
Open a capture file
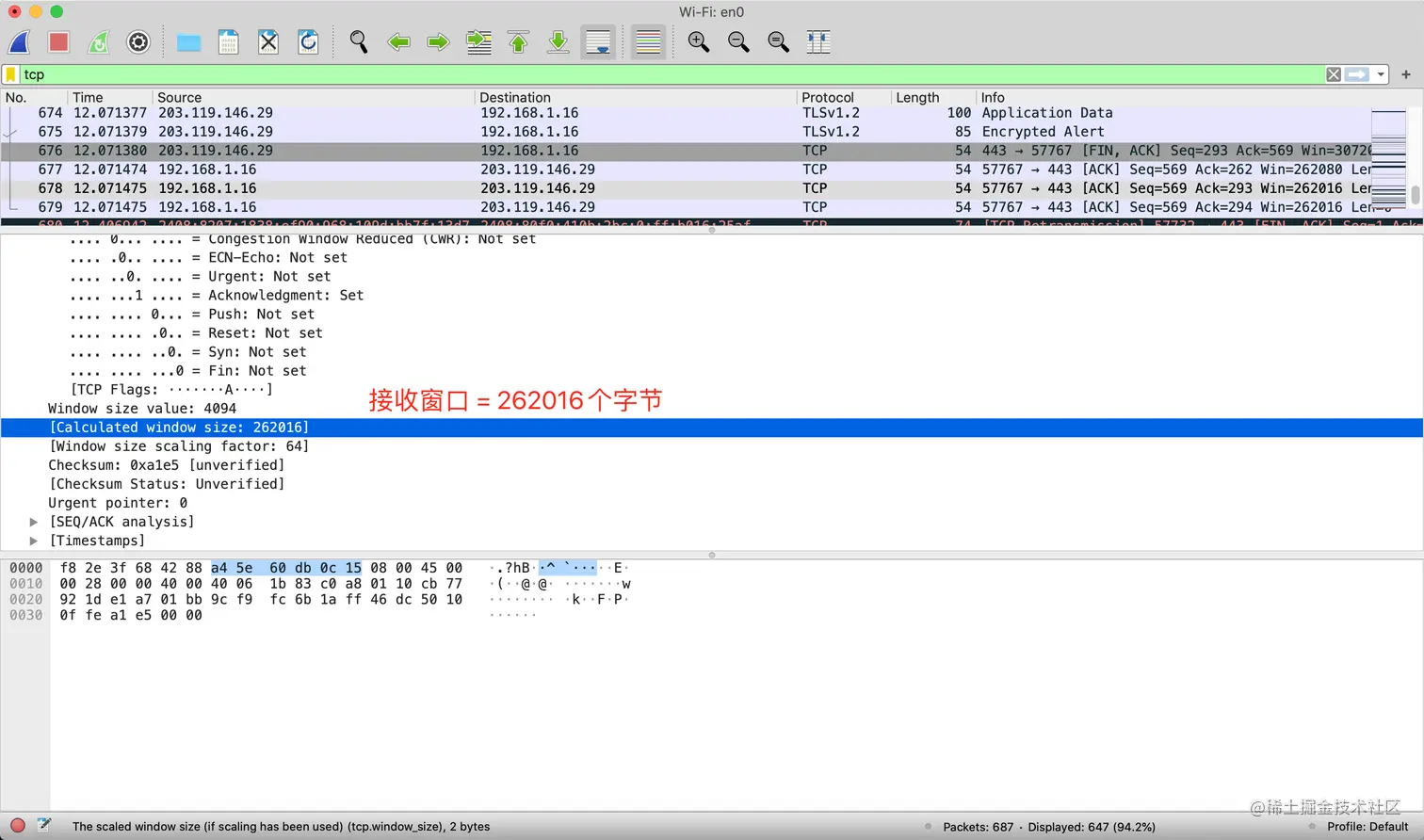189,42
